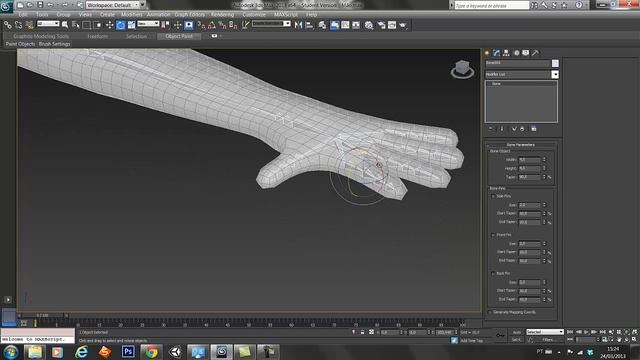This screenshot has height=360, width=640.
Task: Open Unity from the taskbar
Action: 175,351
